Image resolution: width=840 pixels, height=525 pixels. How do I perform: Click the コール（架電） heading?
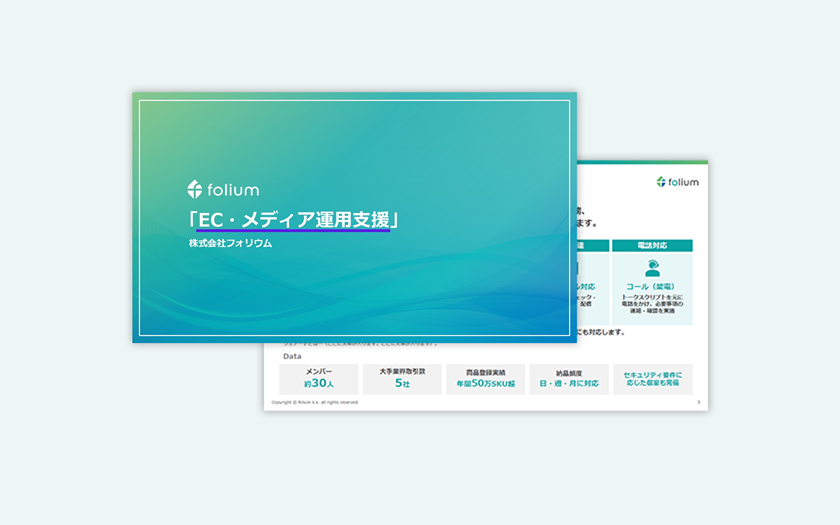click(x=652, y=287)
